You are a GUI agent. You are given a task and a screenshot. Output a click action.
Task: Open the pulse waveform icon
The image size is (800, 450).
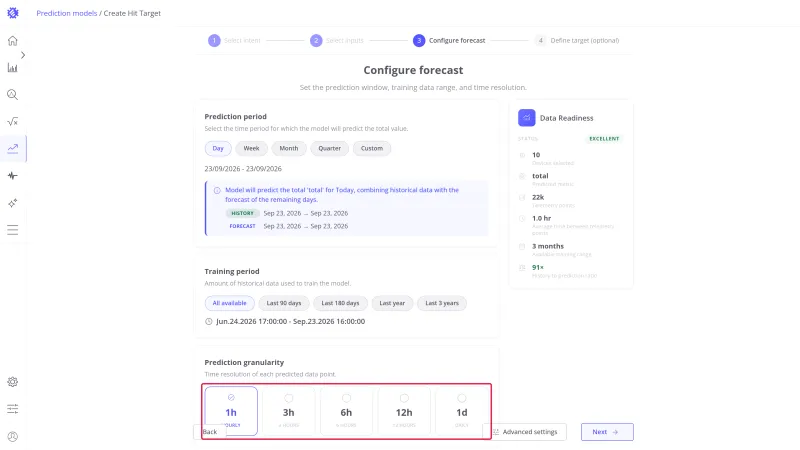13,176
